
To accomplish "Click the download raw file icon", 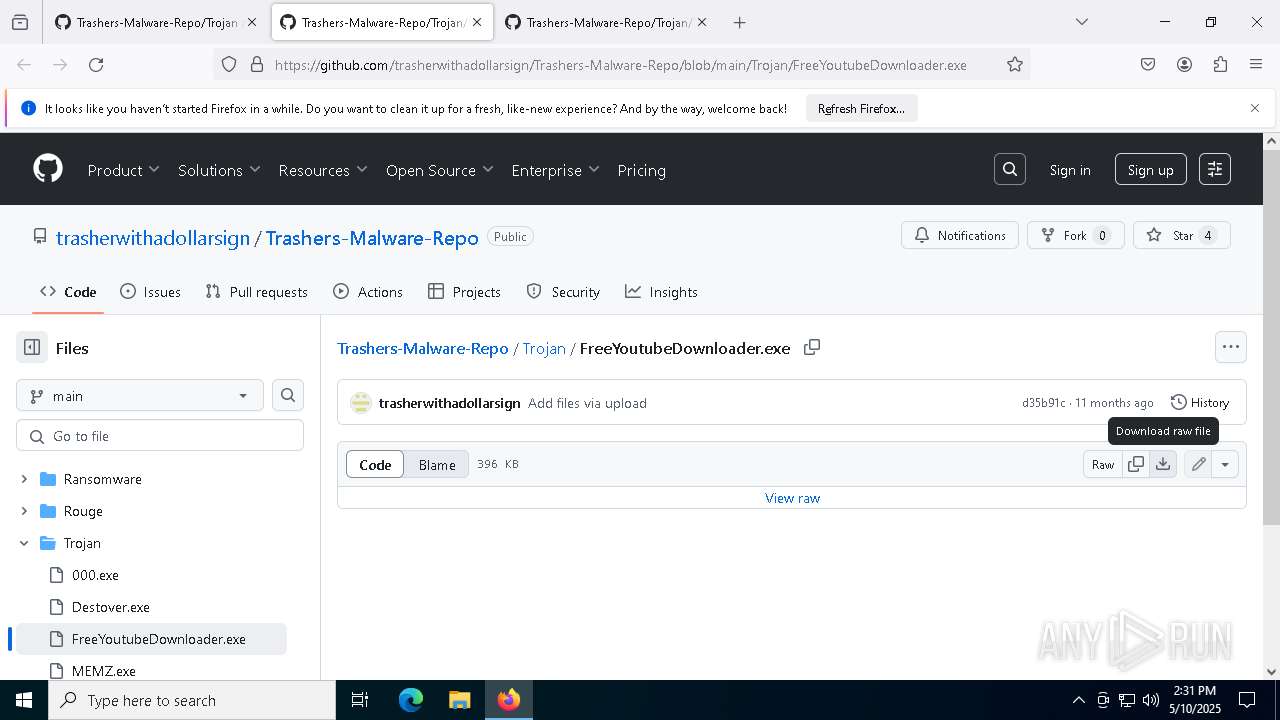I will [1163, 464].
